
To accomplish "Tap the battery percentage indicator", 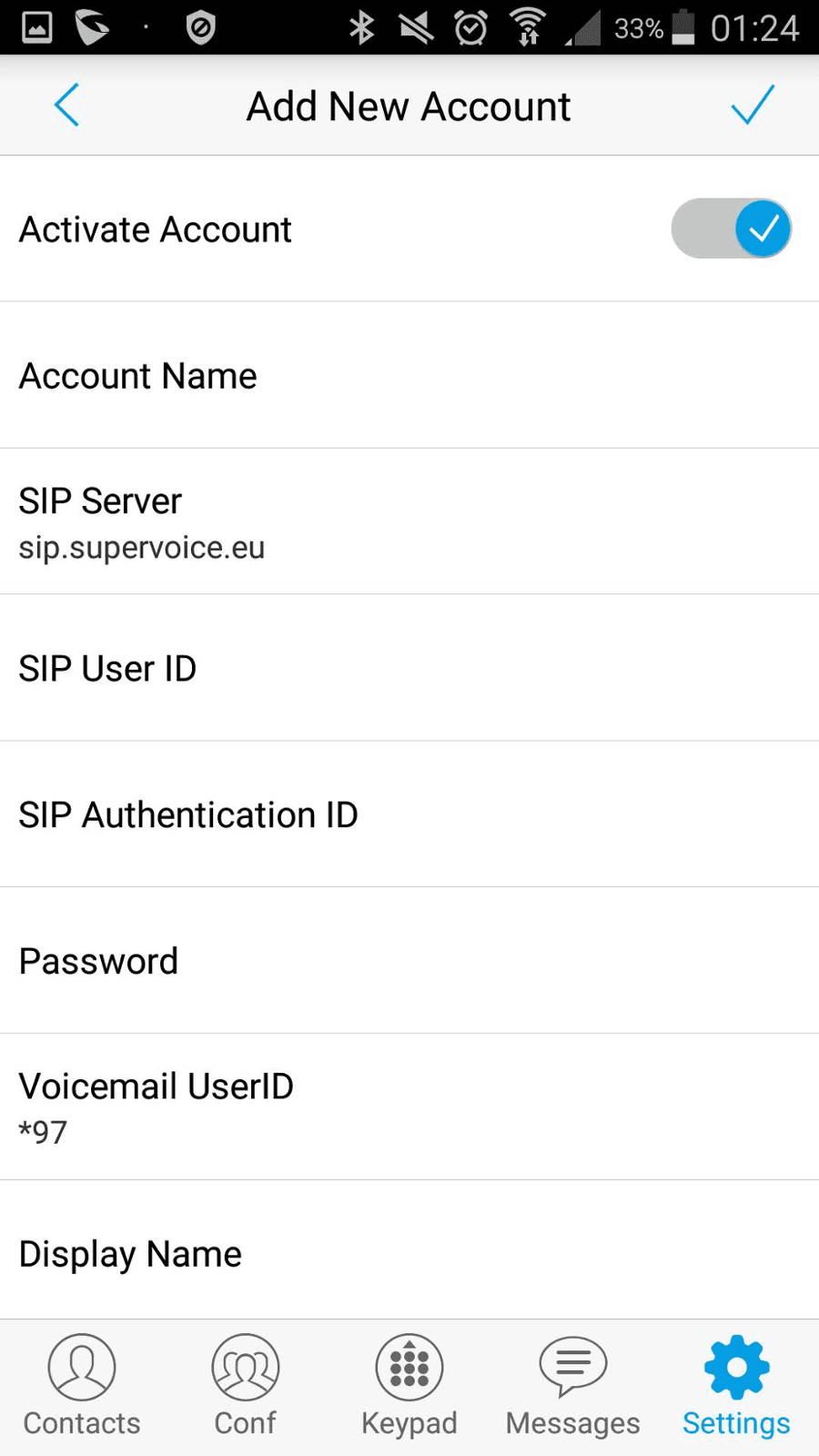I will click(x=638, y=29).
